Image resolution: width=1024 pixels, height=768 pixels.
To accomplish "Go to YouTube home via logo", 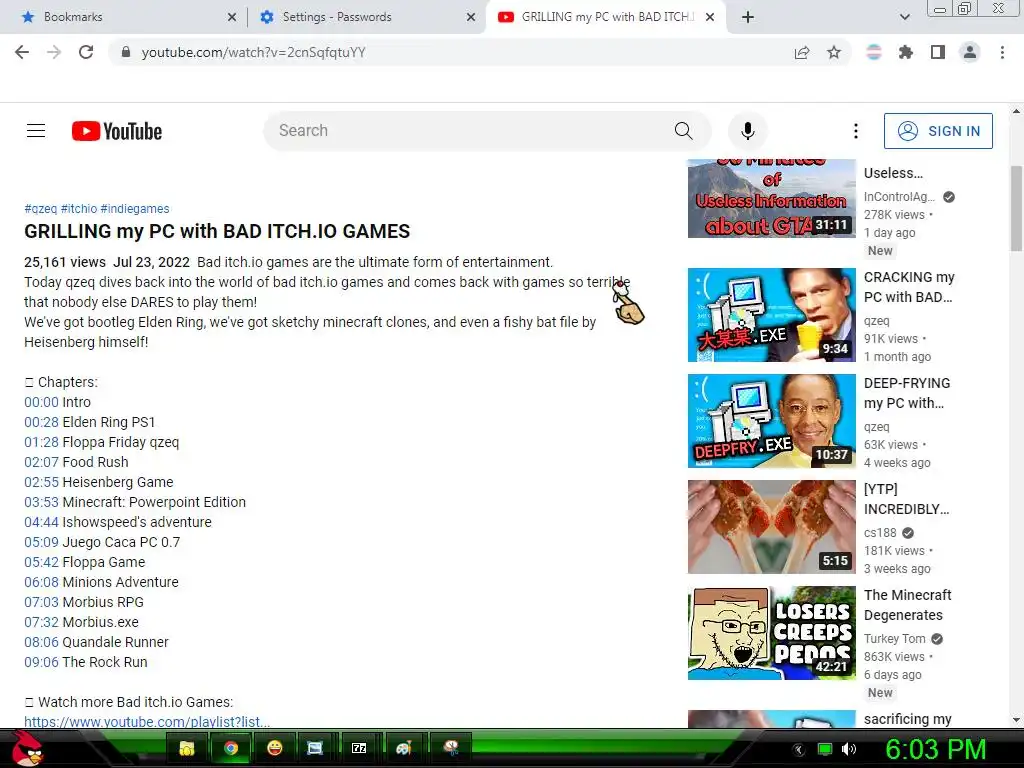I will (117, 131).
